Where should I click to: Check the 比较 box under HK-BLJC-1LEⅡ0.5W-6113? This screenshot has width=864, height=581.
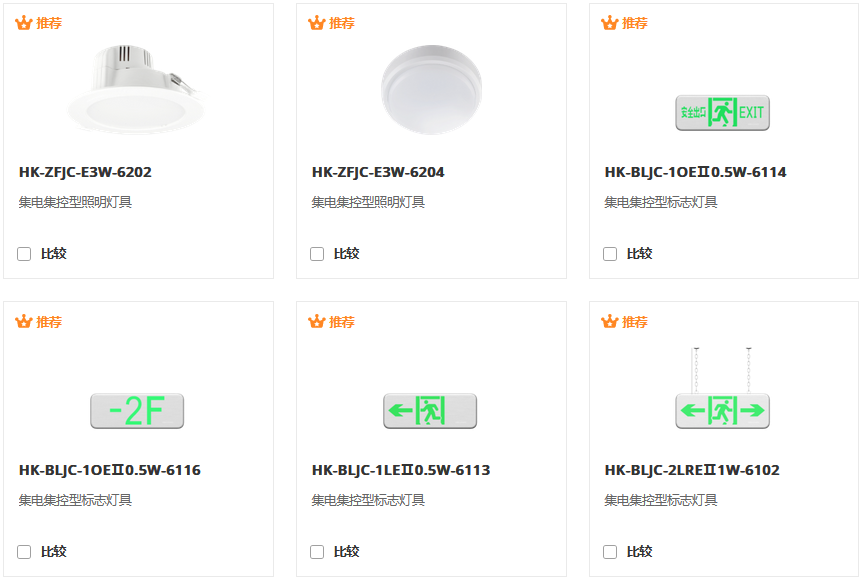pos(317,551)
